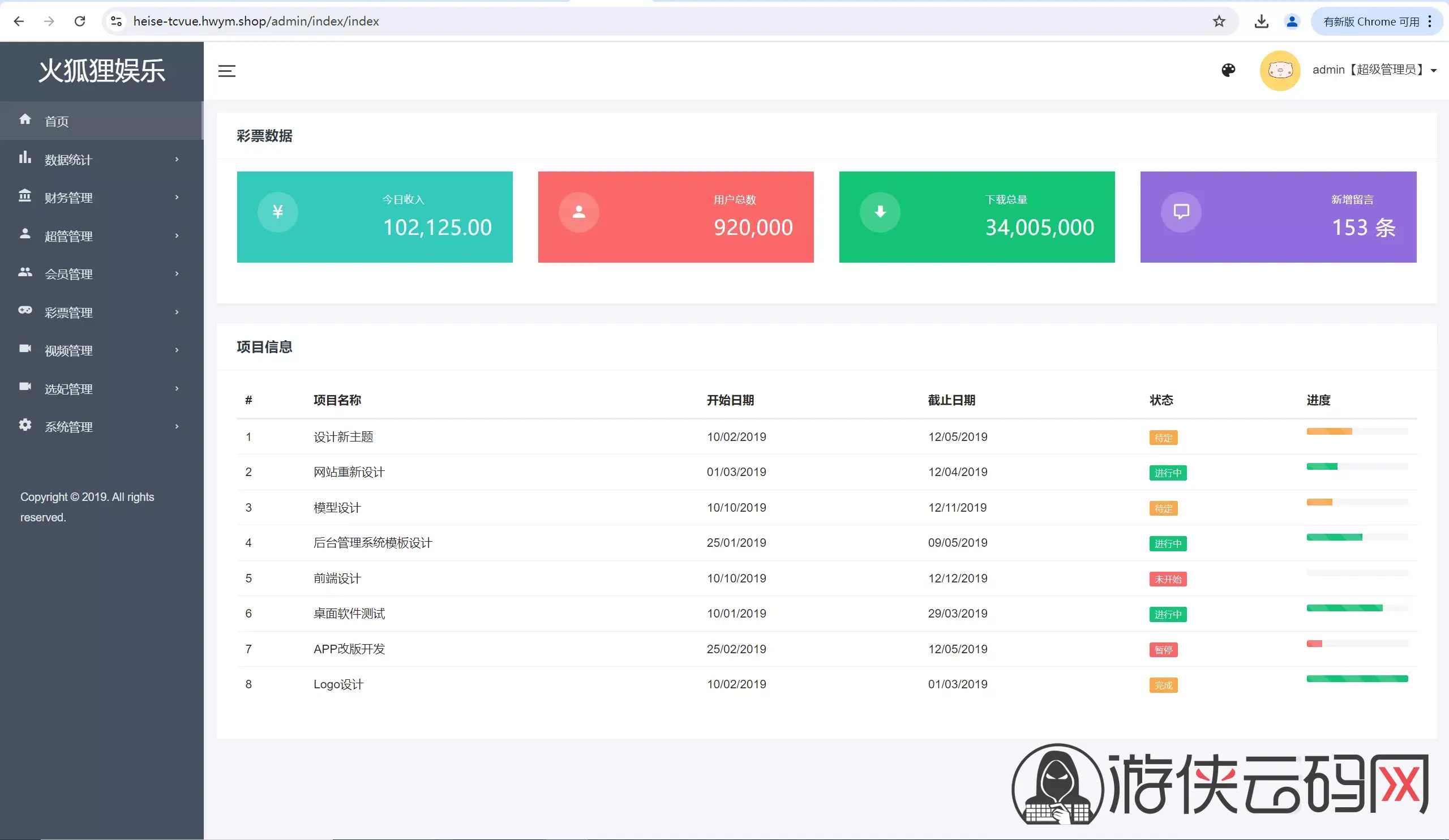Expand the admin 超级管理员 dropdown
Viewport: 1449px width, 840px height.
click(1374, 70)
